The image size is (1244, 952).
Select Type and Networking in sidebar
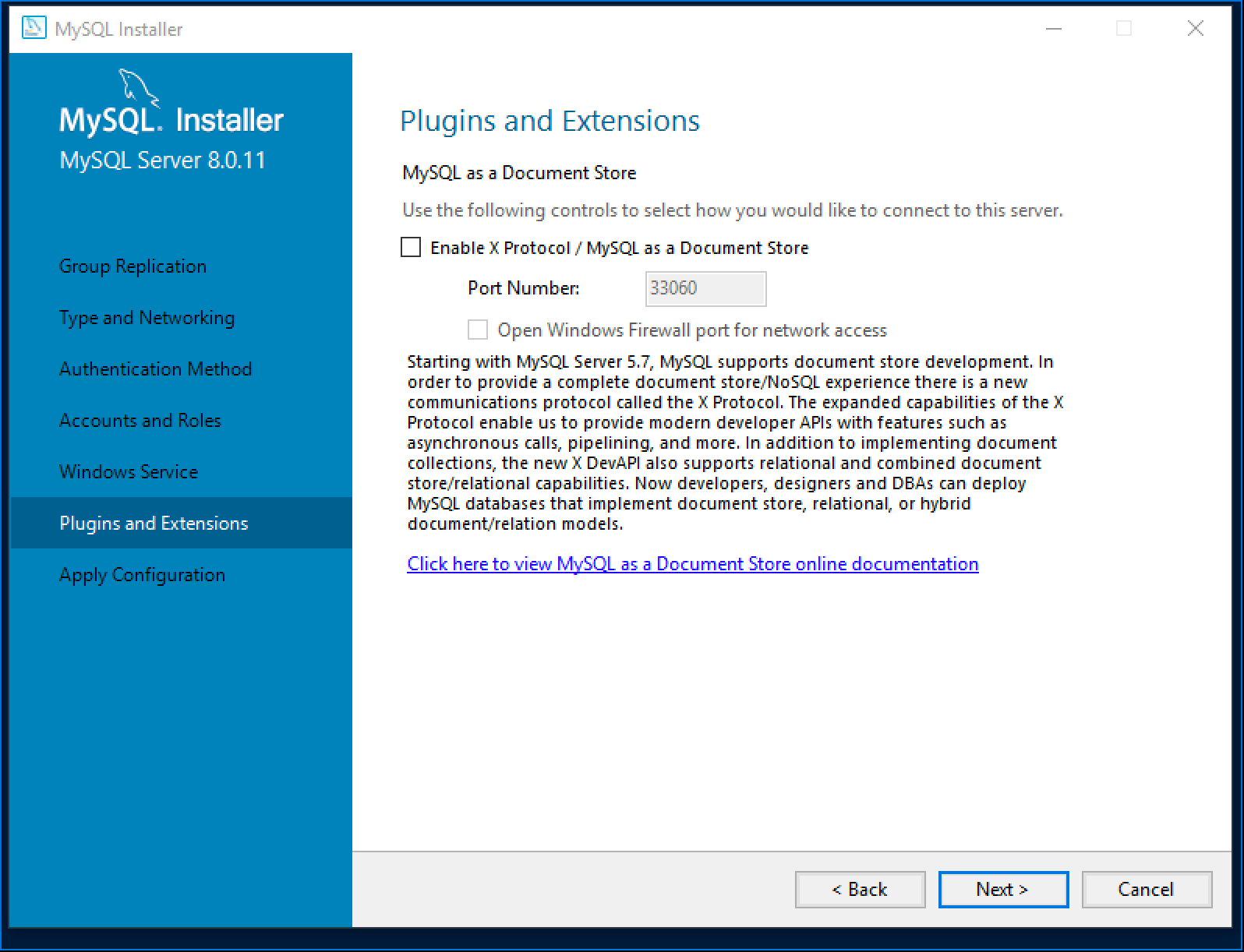[x=147, y=318]
